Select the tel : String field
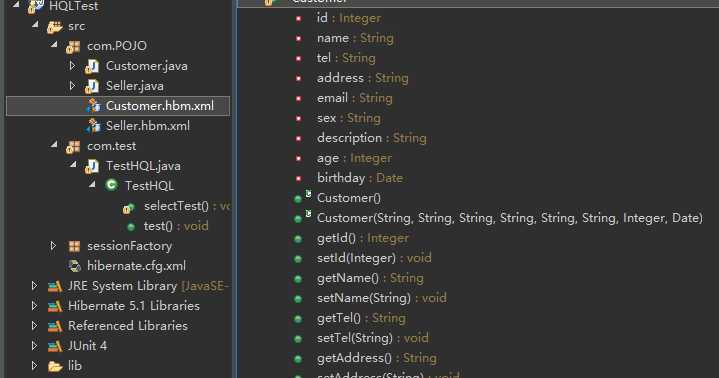Image resolution: width=719 pixels, height=378 pixels. [x=346, y=58]
